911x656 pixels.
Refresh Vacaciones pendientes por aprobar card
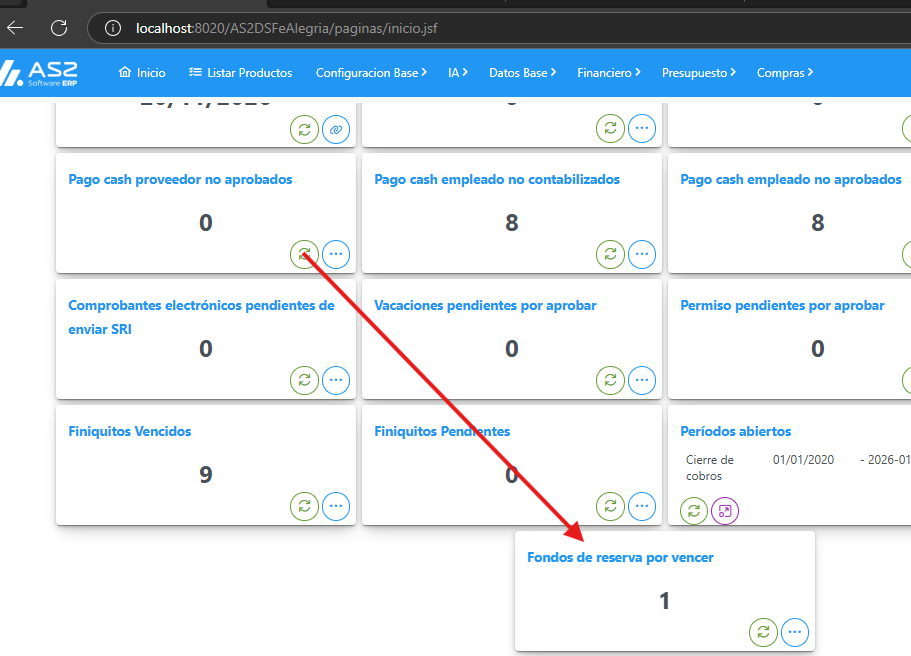tap(610, 381)
